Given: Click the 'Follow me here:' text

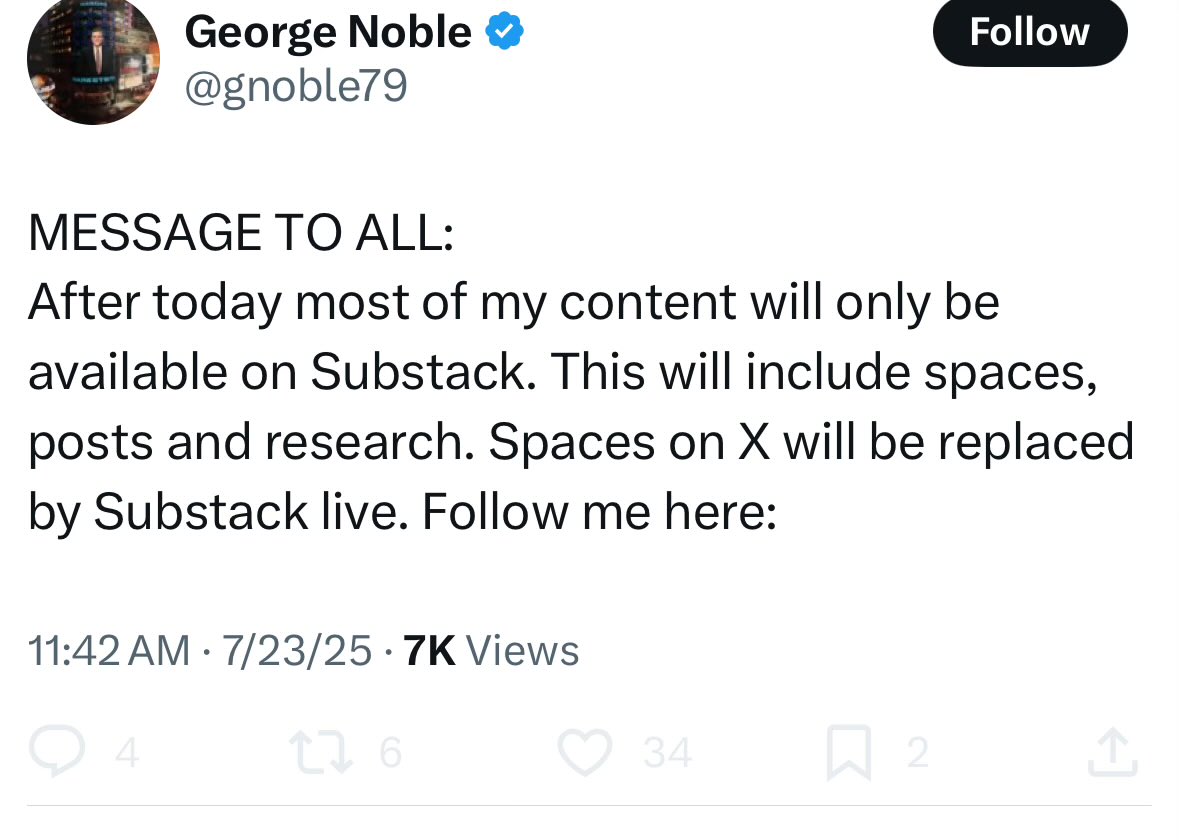Looking at the screenshot, I should tap(599, 512).
